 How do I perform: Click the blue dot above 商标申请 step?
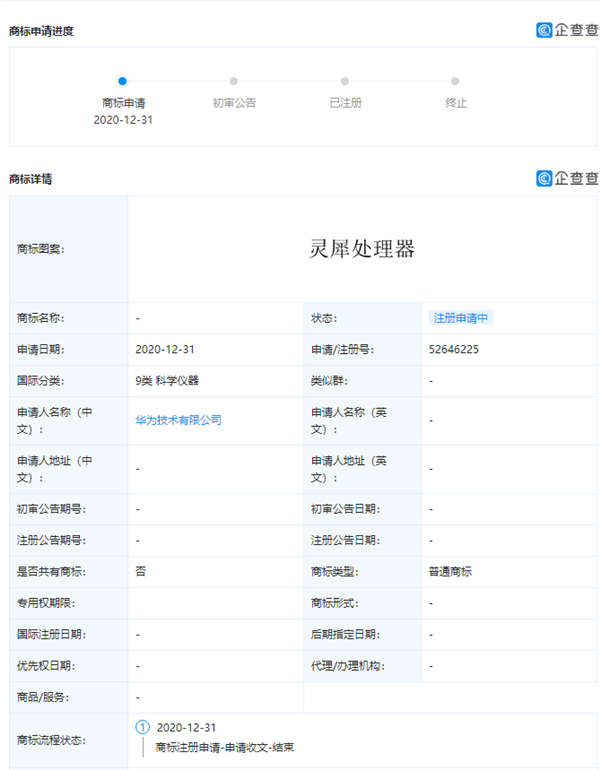coord(122,81)
